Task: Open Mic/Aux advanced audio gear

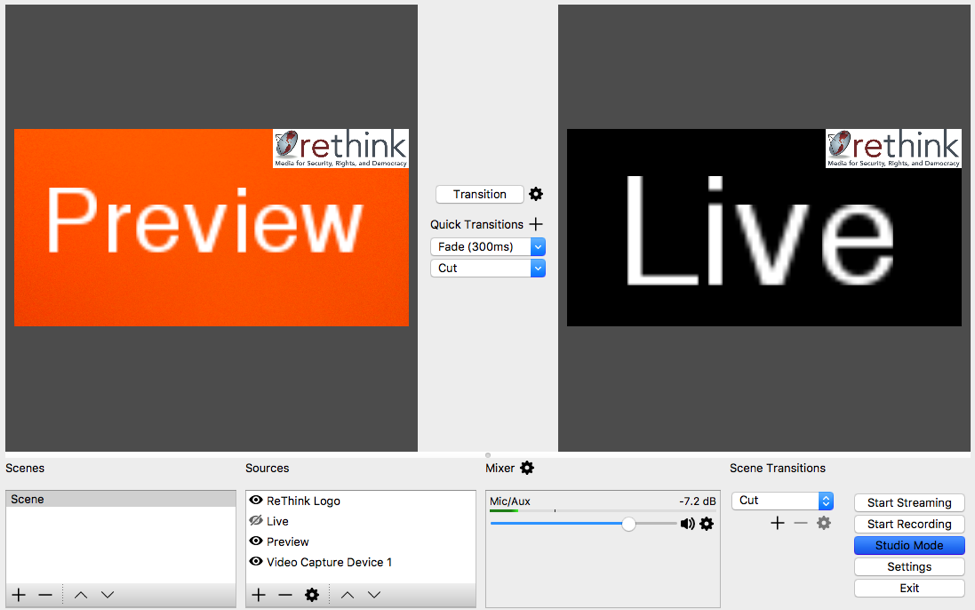Action: 706,524
